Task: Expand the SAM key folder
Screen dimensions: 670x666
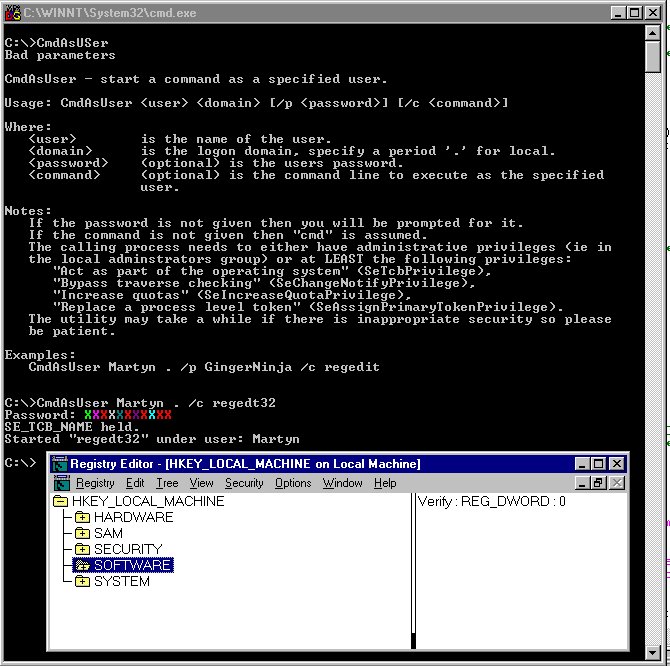Action: 82,533
